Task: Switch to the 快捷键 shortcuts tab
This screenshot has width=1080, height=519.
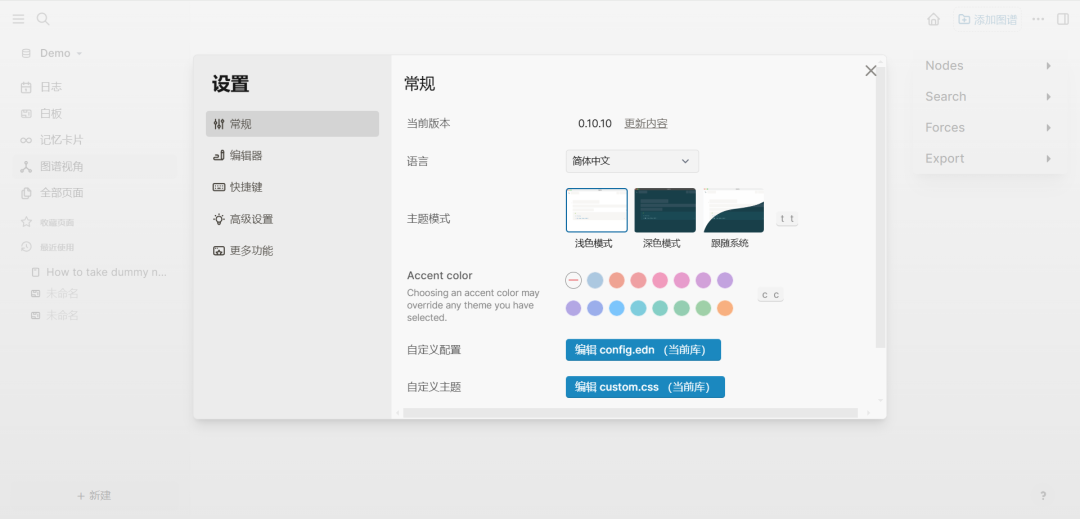Action: pos(292,187)
